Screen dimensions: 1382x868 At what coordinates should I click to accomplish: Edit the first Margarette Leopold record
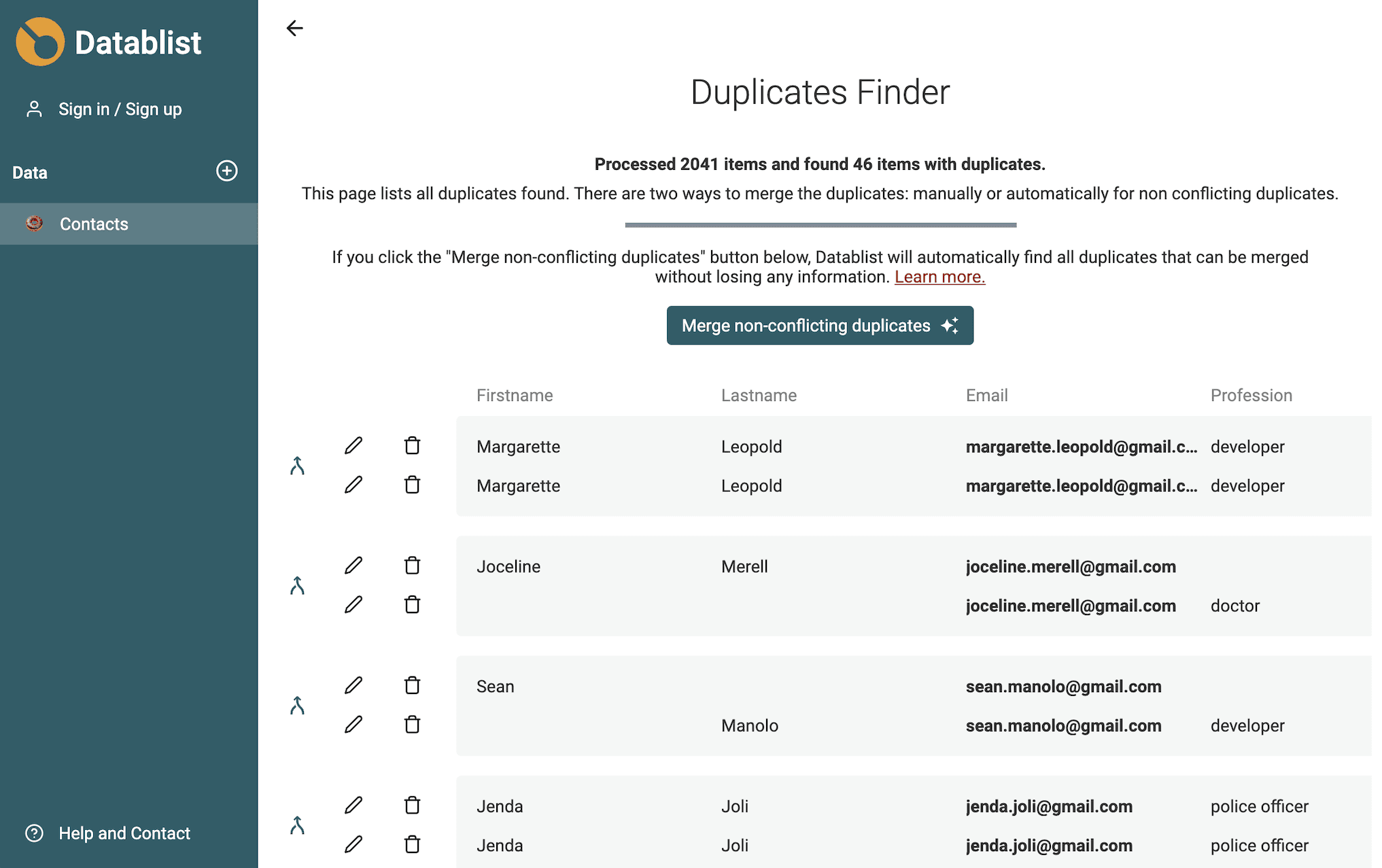(x=353, y=445)
